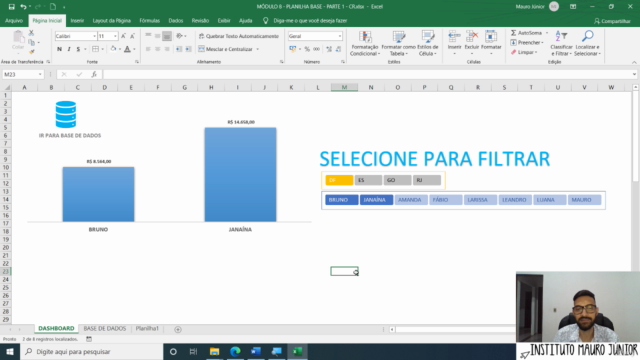Viewport: 640px width, 360px height.
Task: Open Formatação Condicional
Action: coord(365,43)
